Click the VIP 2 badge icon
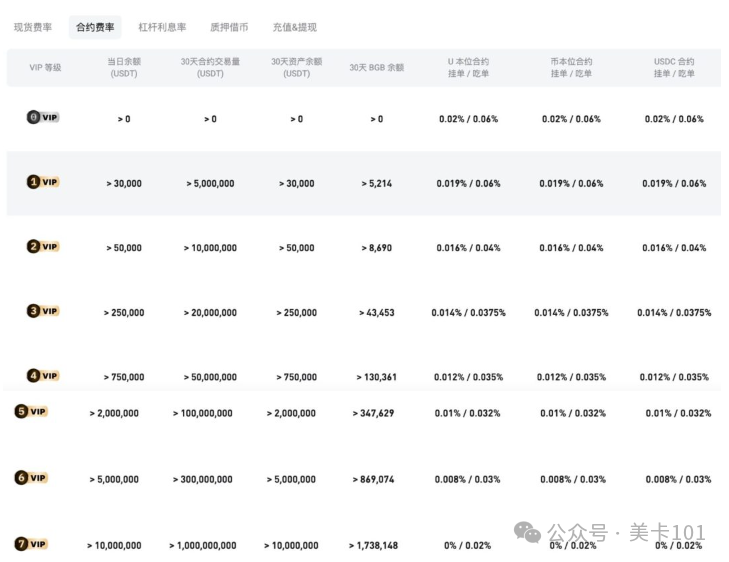The image size is (729, 562). point(43,246)
